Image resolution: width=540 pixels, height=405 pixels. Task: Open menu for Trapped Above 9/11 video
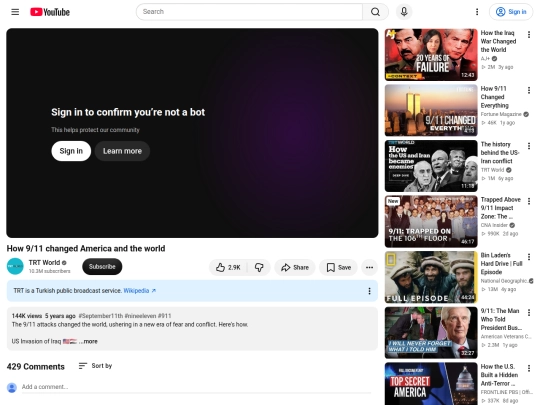coord(529,201)
